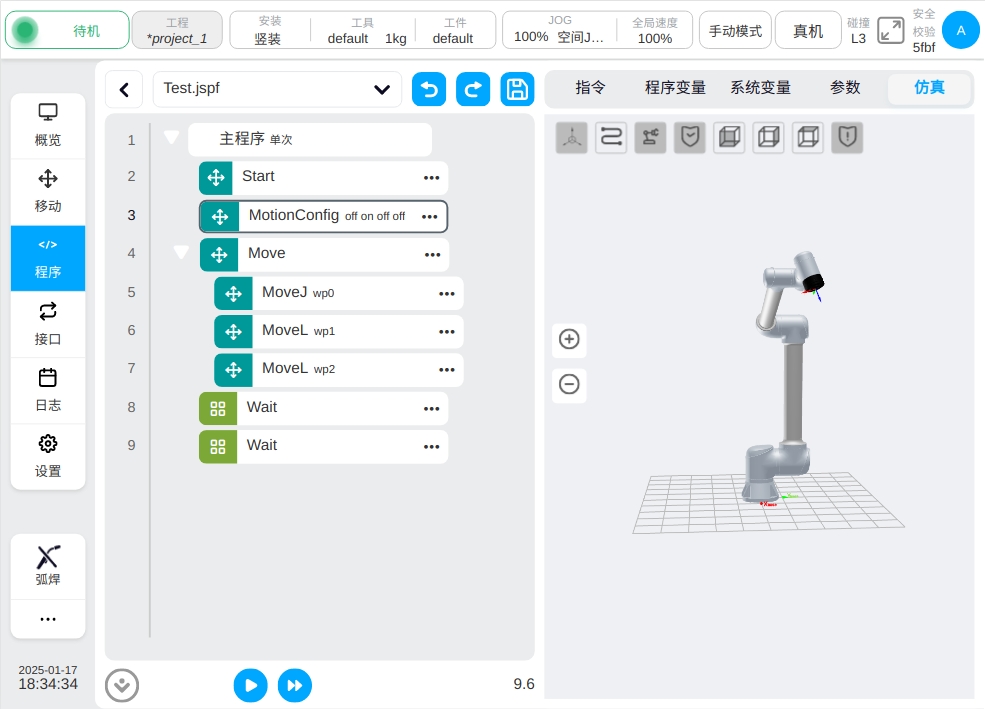Toggle the trajectory path display button
Screen dimensions: 985x709
click(611, 137)
